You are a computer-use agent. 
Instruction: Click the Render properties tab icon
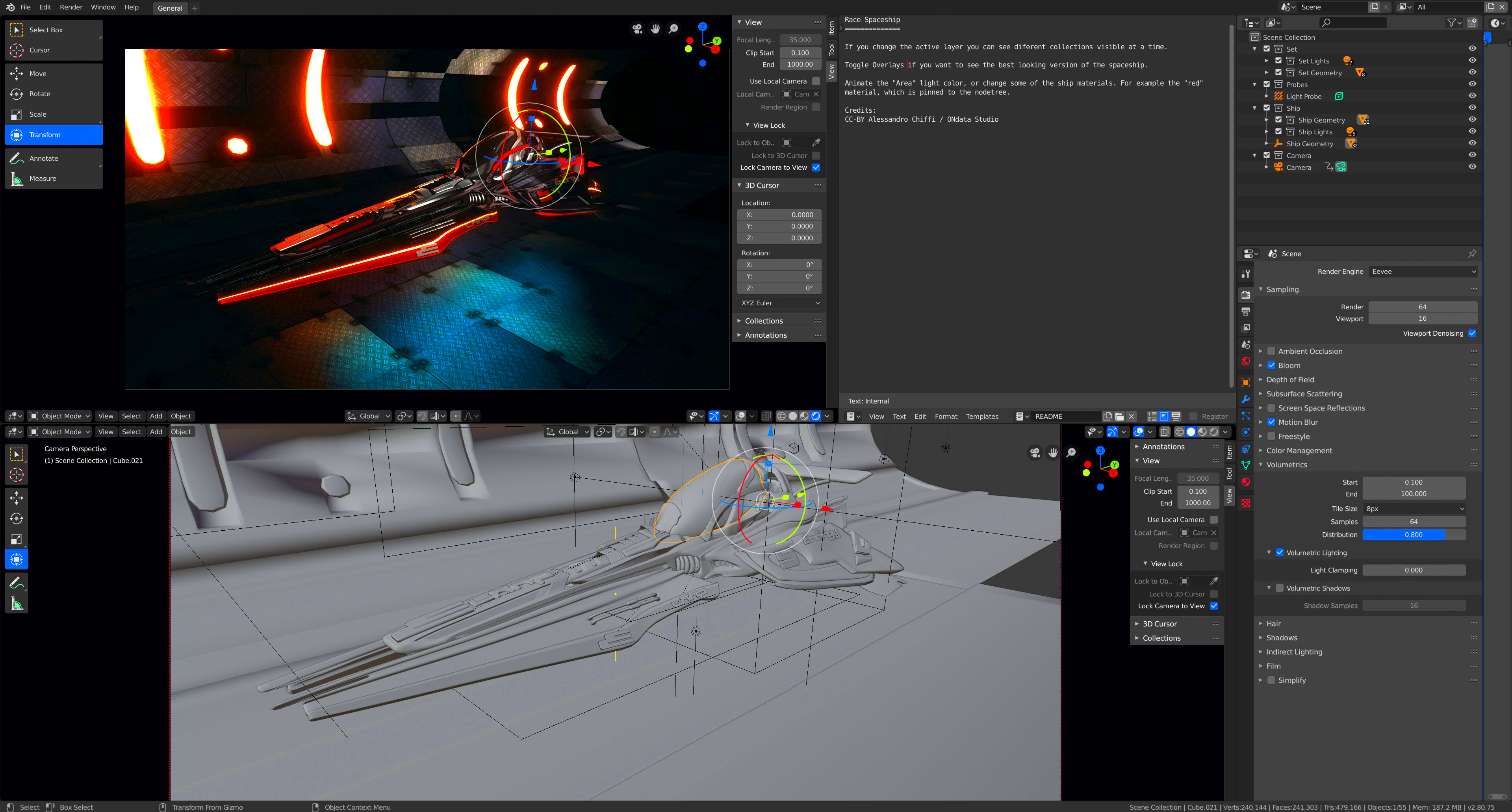[x=1245, y=295]
